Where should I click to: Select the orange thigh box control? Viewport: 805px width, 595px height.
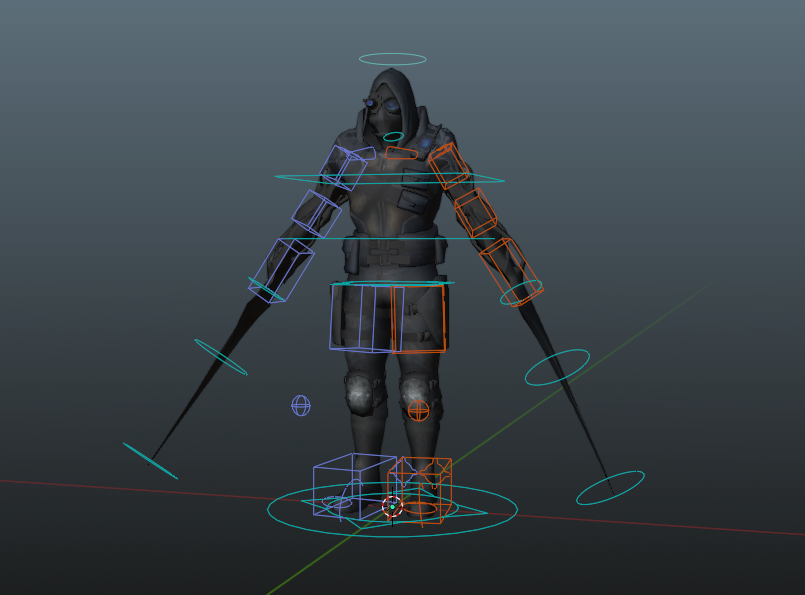(418, 319)
